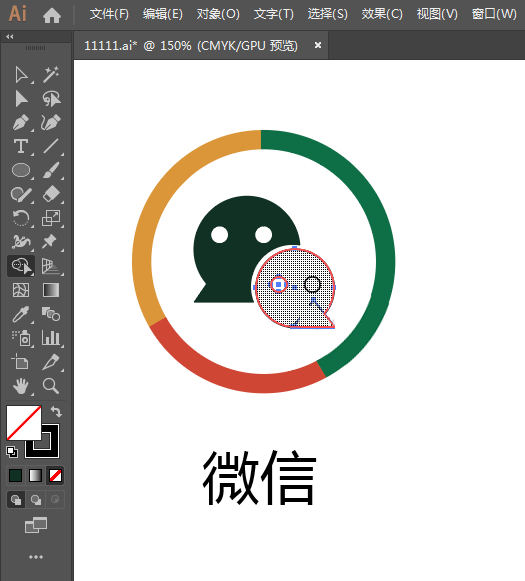Open the 编辑(E) menu

coord(163,14)
